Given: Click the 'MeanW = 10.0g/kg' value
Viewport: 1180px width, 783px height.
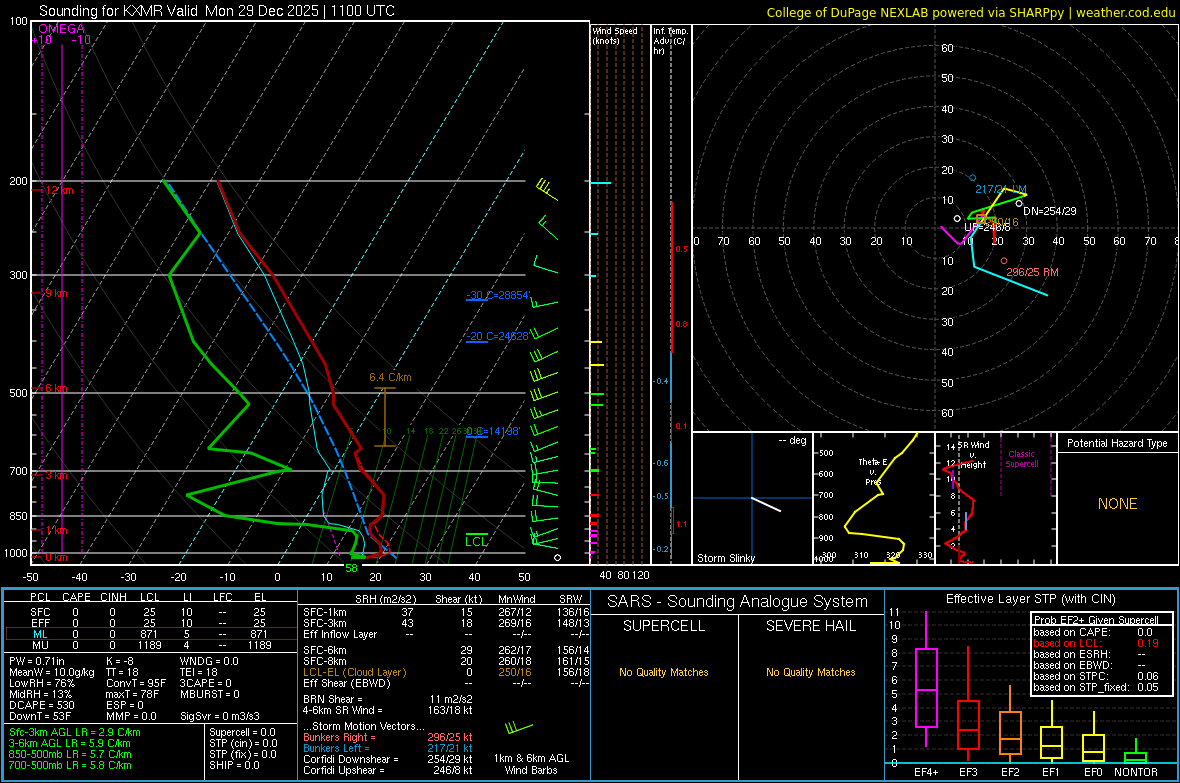Looking at the screenshot, I should point(52,672).
